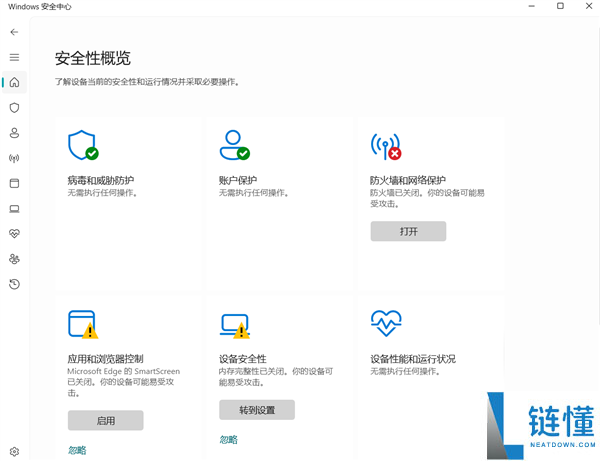Click 忽略 link under app browser control
The width and height of the screenshot is (600, 461).
coord(77,450)
